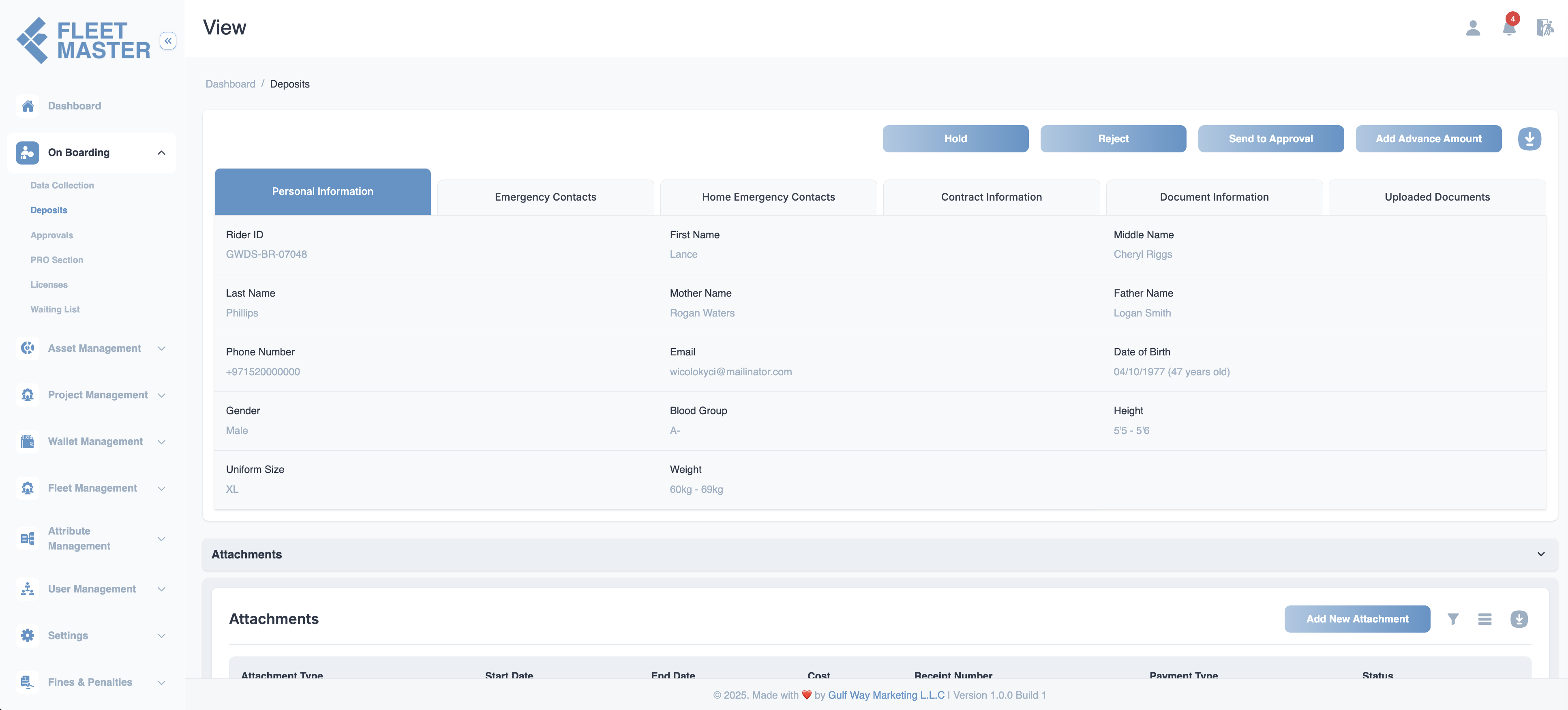The image size is (1568, 710).
Task: Click the On Boarding icon
Action: click(x=28, y=153)
